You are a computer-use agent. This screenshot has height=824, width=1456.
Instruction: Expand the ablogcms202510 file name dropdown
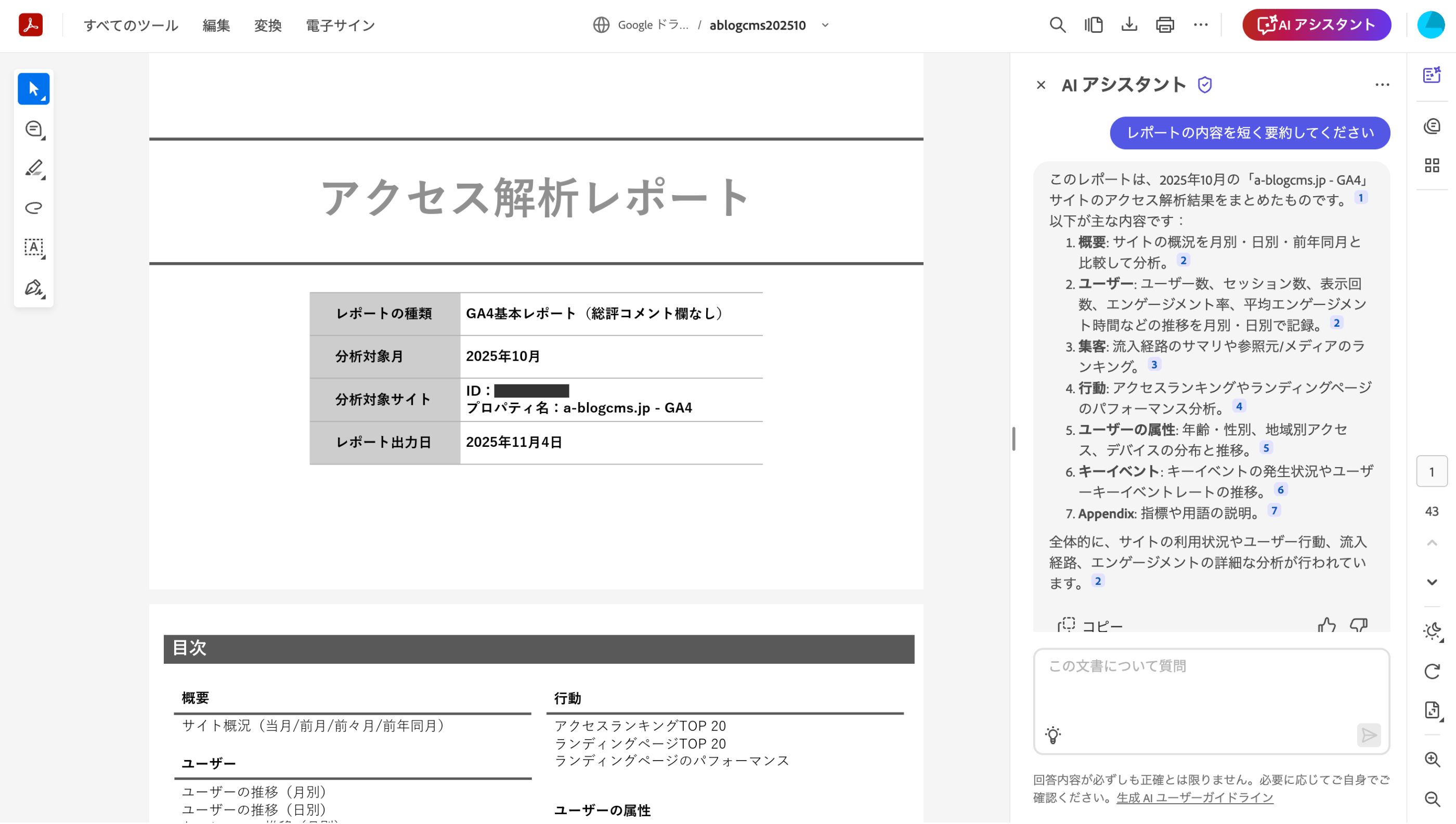[x=825, y=25]
